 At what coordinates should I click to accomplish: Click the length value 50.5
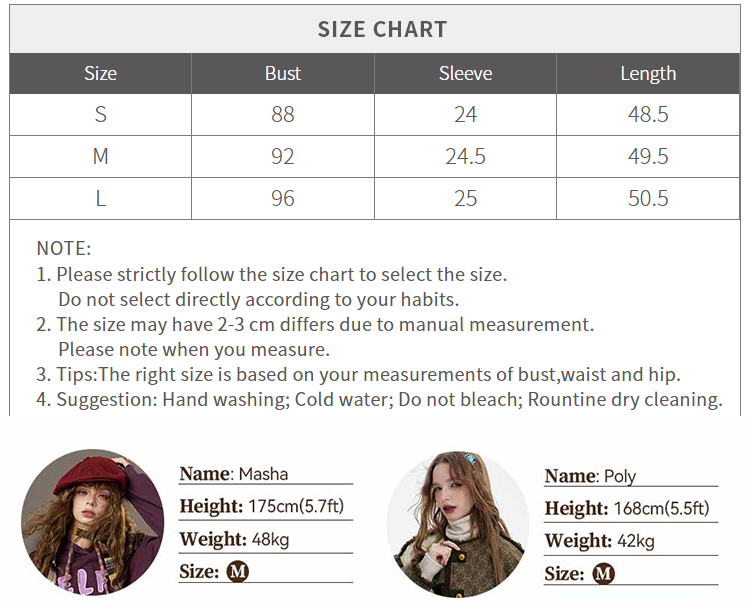point(648,199)
